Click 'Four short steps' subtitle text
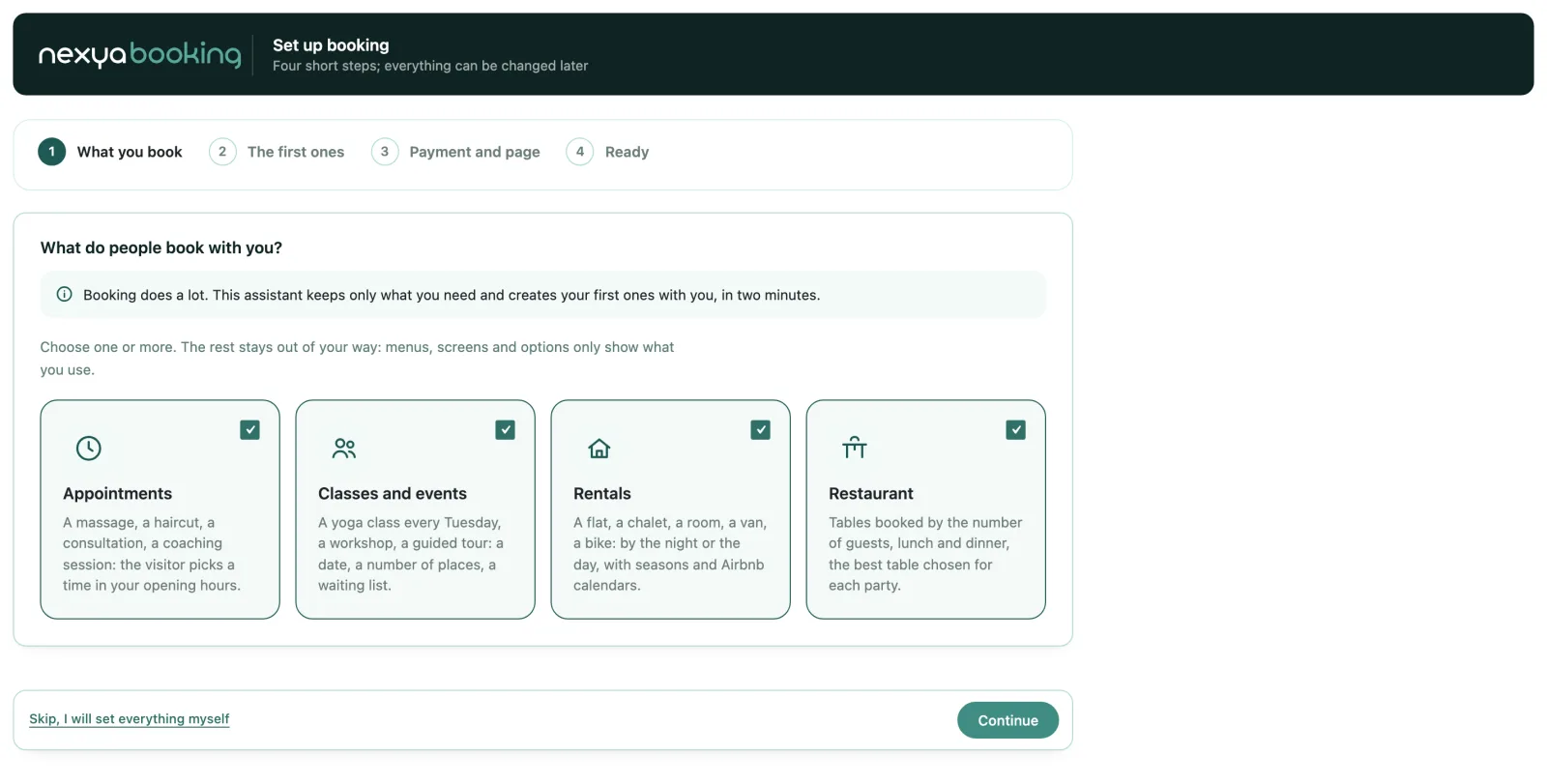The height and width of the screenshot is (784, 1547). point(430,66)
